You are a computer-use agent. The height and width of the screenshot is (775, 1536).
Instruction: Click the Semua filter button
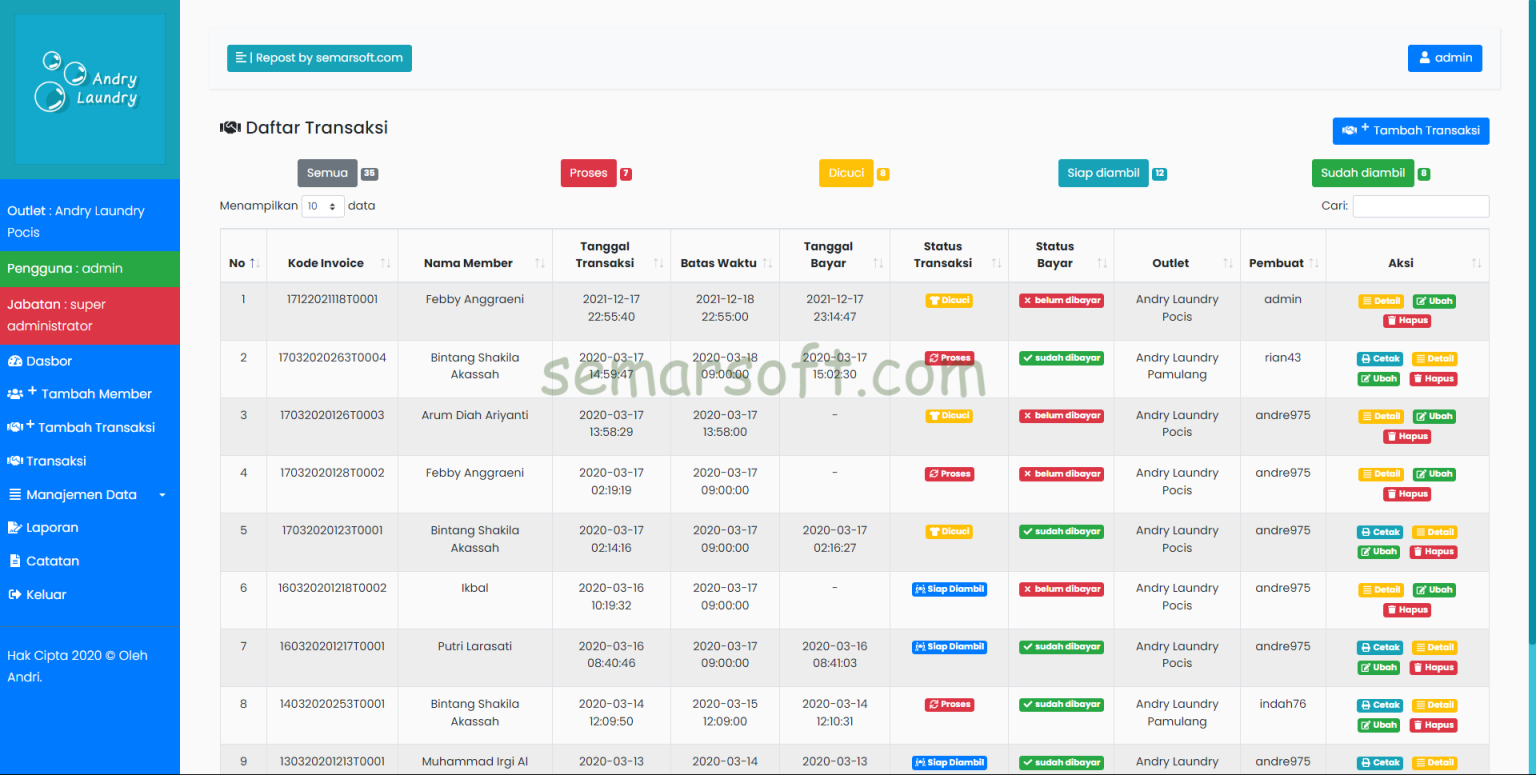point(327,173)
